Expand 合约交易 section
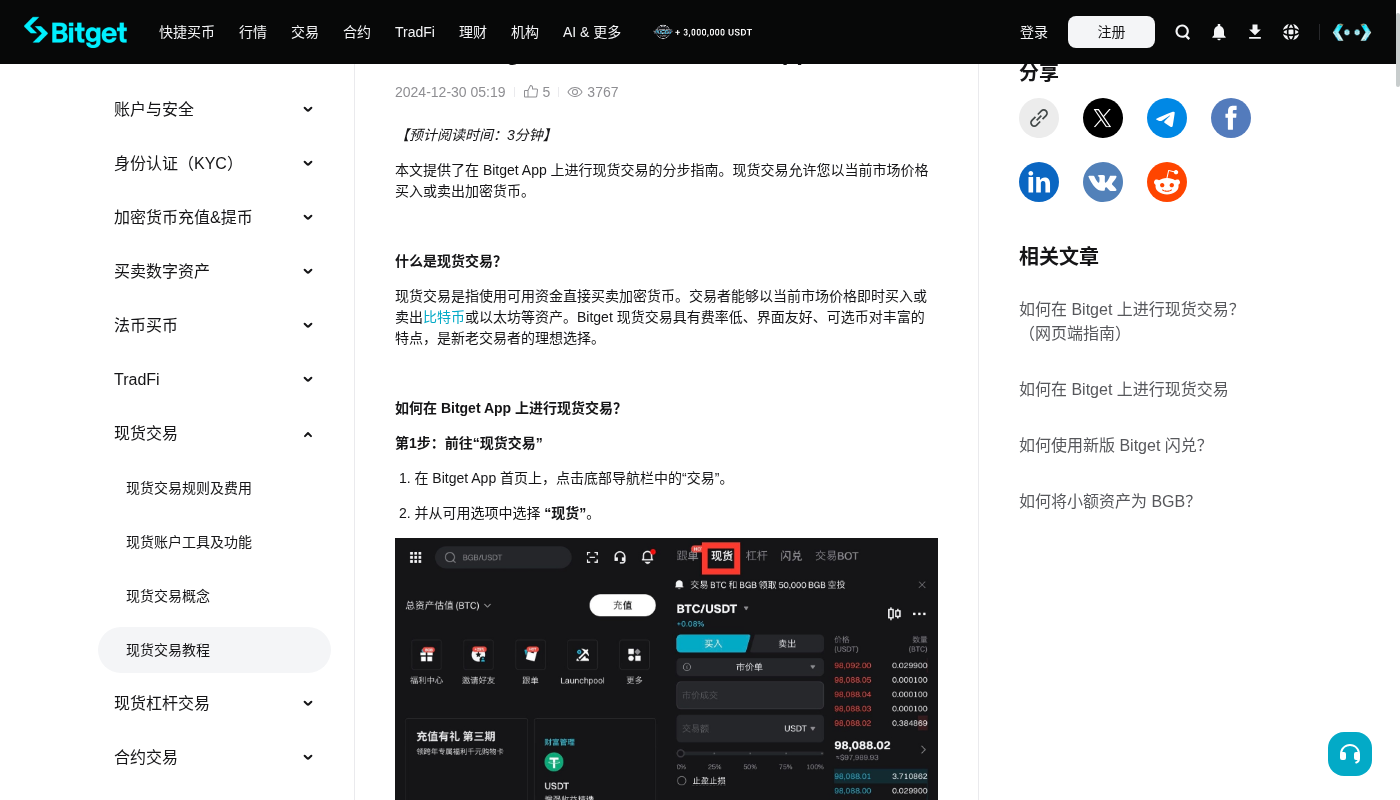The width and height of the screenshot is (1400, 800). [x=214, y=757]
